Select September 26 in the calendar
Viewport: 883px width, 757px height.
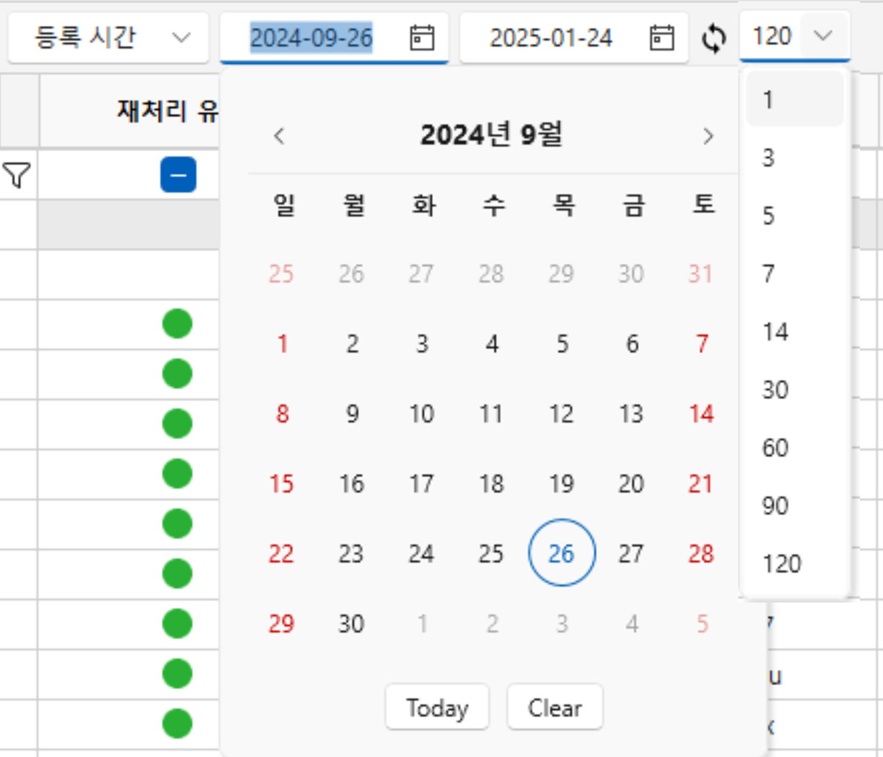pos(561,554)
